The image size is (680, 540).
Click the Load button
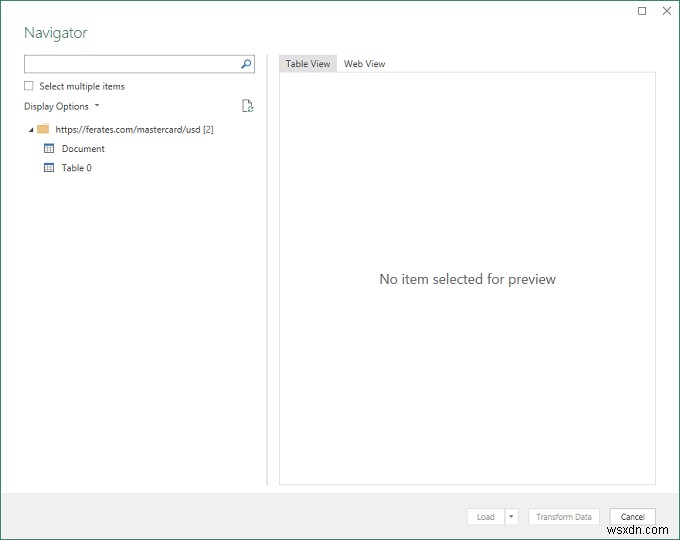pyautogui.click(x=486, y=517)
